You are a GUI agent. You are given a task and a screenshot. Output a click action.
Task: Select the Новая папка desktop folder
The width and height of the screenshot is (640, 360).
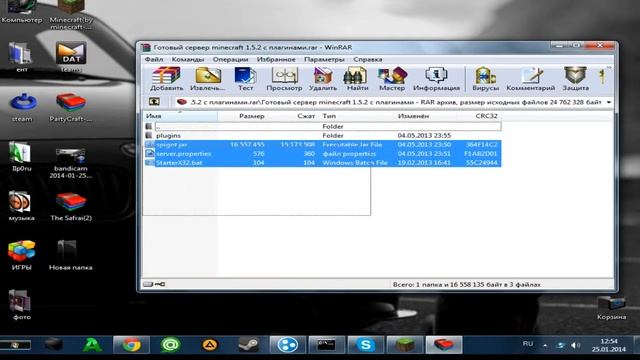pyautogui.click(x=71, y=256)
